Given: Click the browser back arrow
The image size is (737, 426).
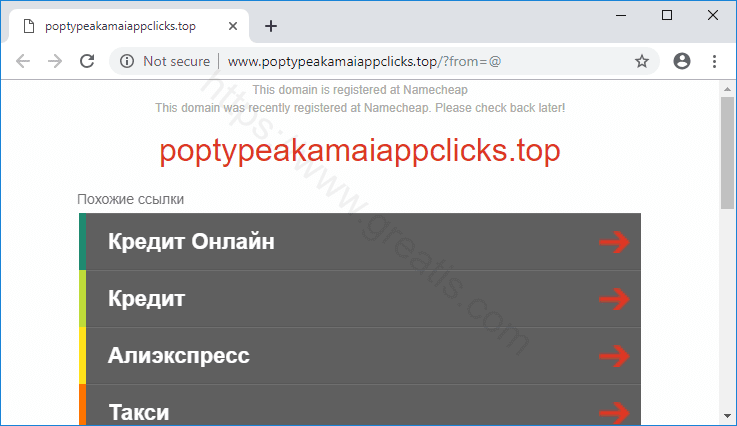Looking at the screenshot, I should (23, 61).
